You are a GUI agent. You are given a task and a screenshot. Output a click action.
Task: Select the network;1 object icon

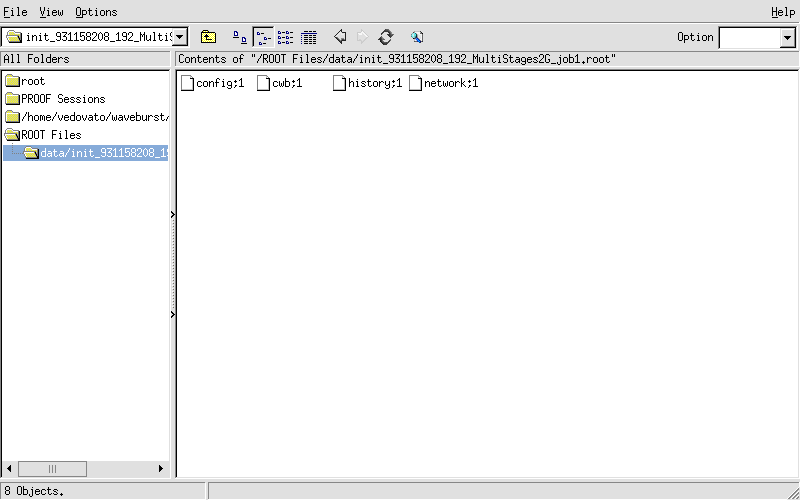click(x=415, y=83)
